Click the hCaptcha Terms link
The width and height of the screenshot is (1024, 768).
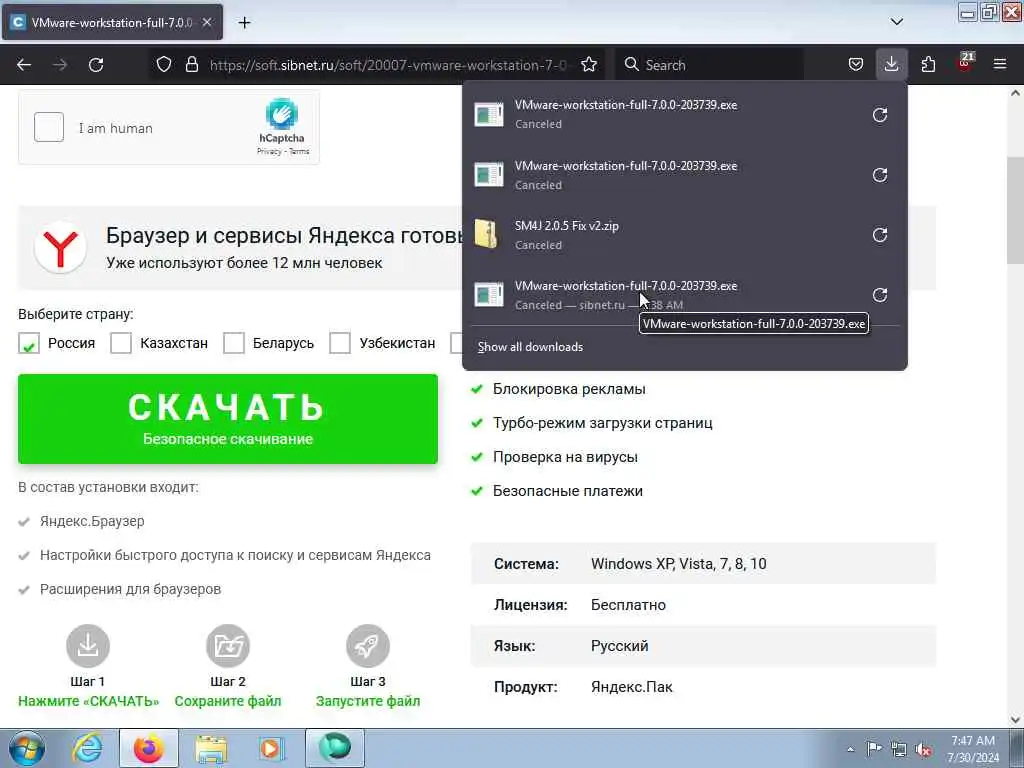point(299,152)
